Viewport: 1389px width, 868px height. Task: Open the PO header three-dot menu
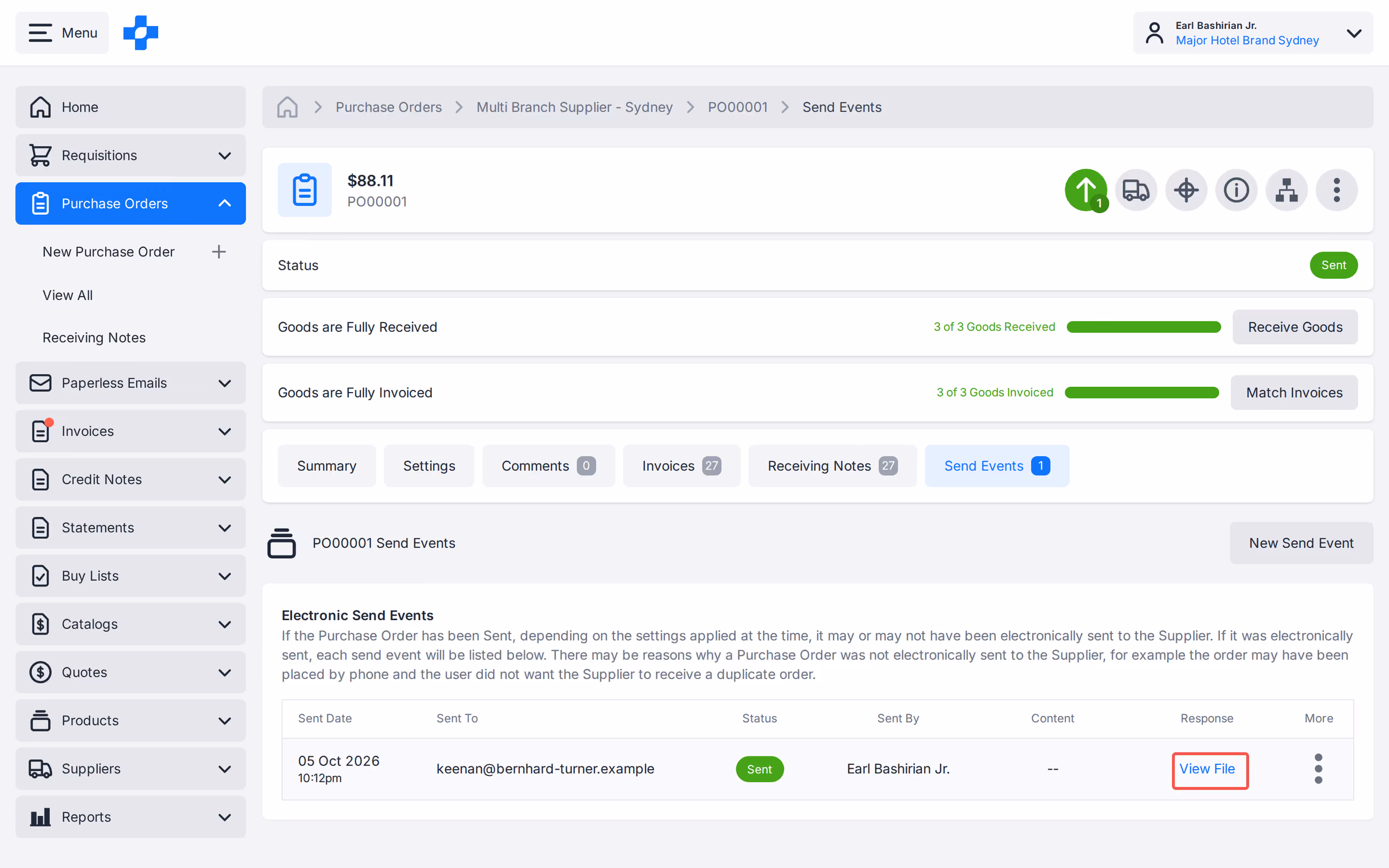[x=1337, y=190]
